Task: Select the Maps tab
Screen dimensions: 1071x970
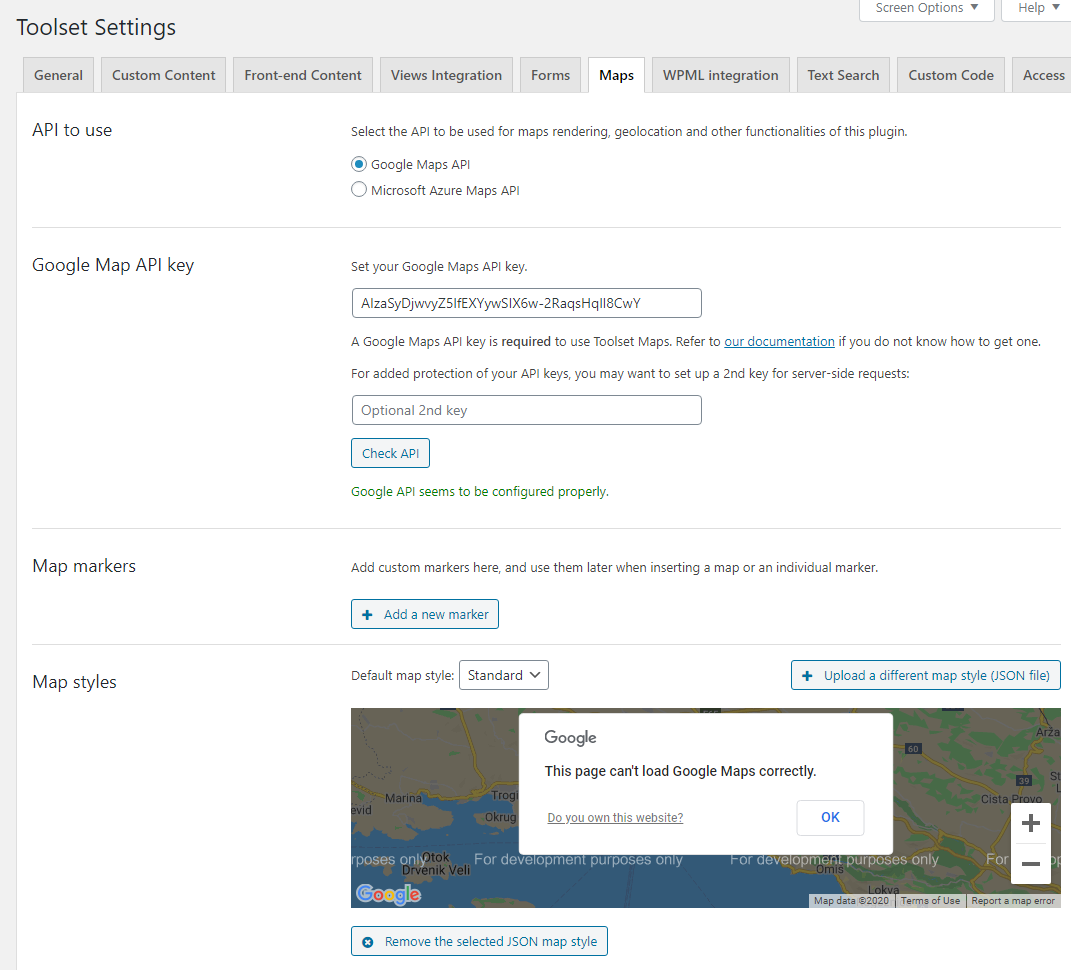Action: click(x=616, y=75)
